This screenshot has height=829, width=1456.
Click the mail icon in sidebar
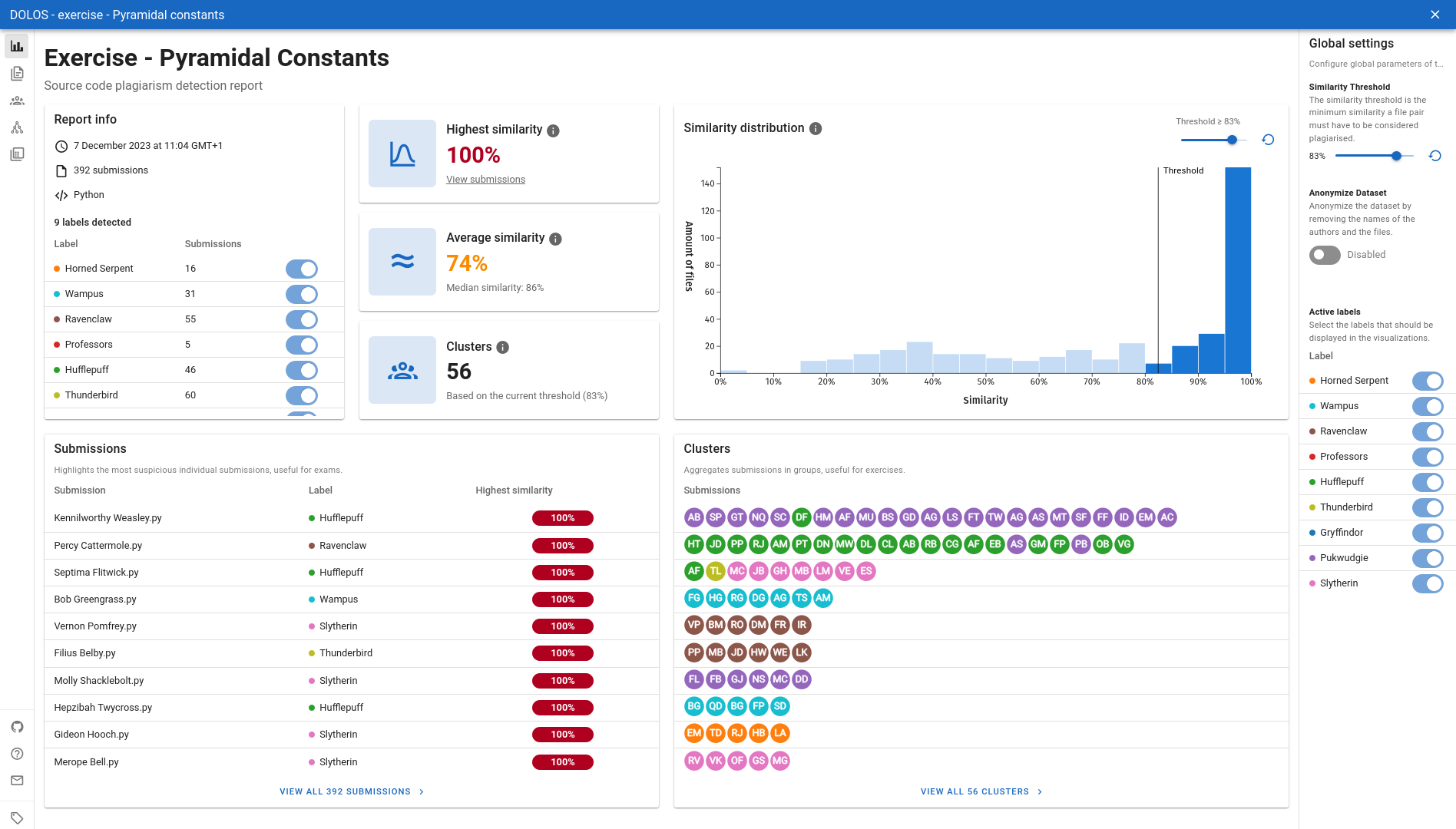(x=17, y=781)
